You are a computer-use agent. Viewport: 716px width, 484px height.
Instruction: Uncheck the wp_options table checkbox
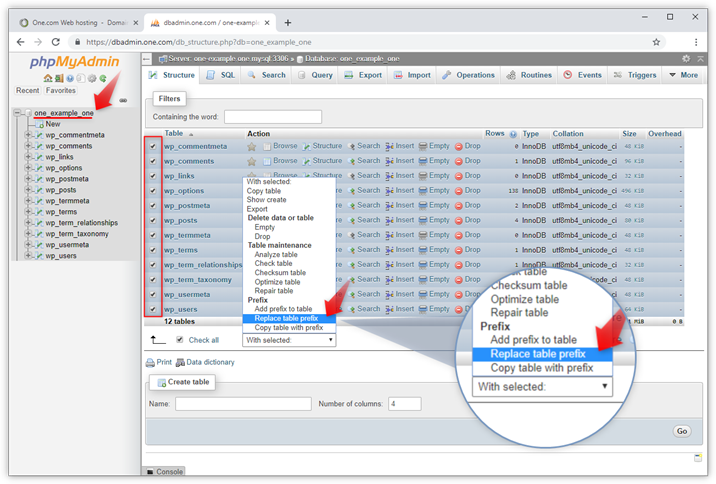tap(153, 191)
